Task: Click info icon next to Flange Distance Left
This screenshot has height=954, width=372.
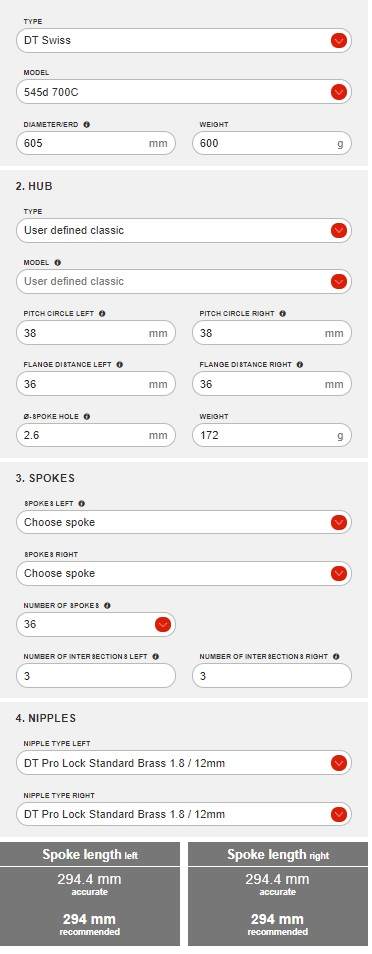Action: [119, 365]
